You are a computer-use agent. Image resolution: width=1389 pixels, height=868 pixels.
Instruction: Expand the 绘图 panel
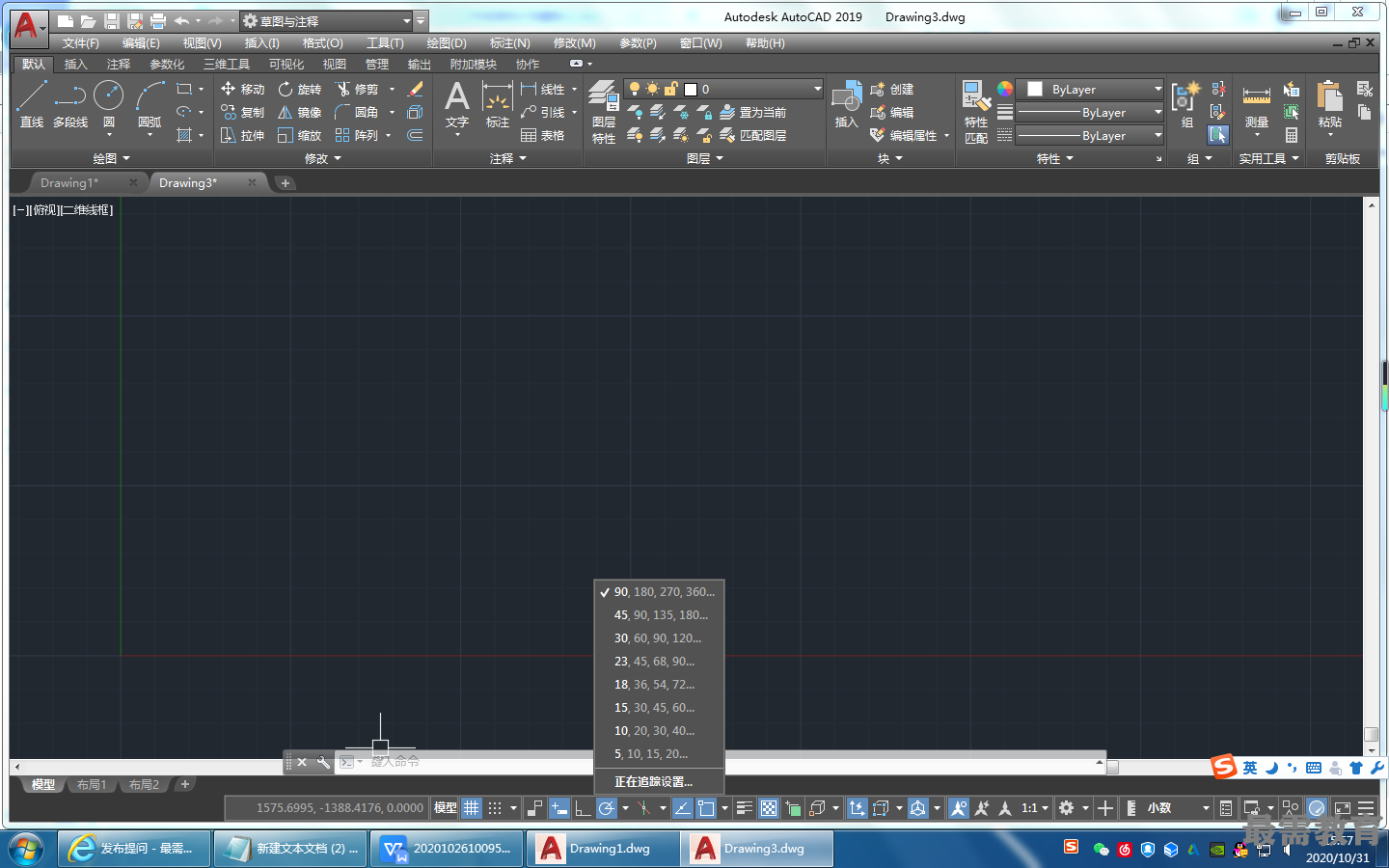point(111,158)
